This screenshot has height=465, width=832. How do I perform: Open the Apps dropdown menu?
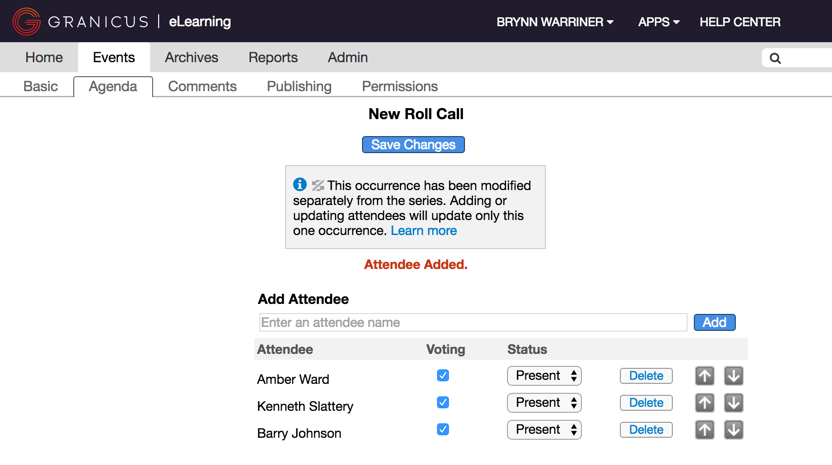coord(658,22)
